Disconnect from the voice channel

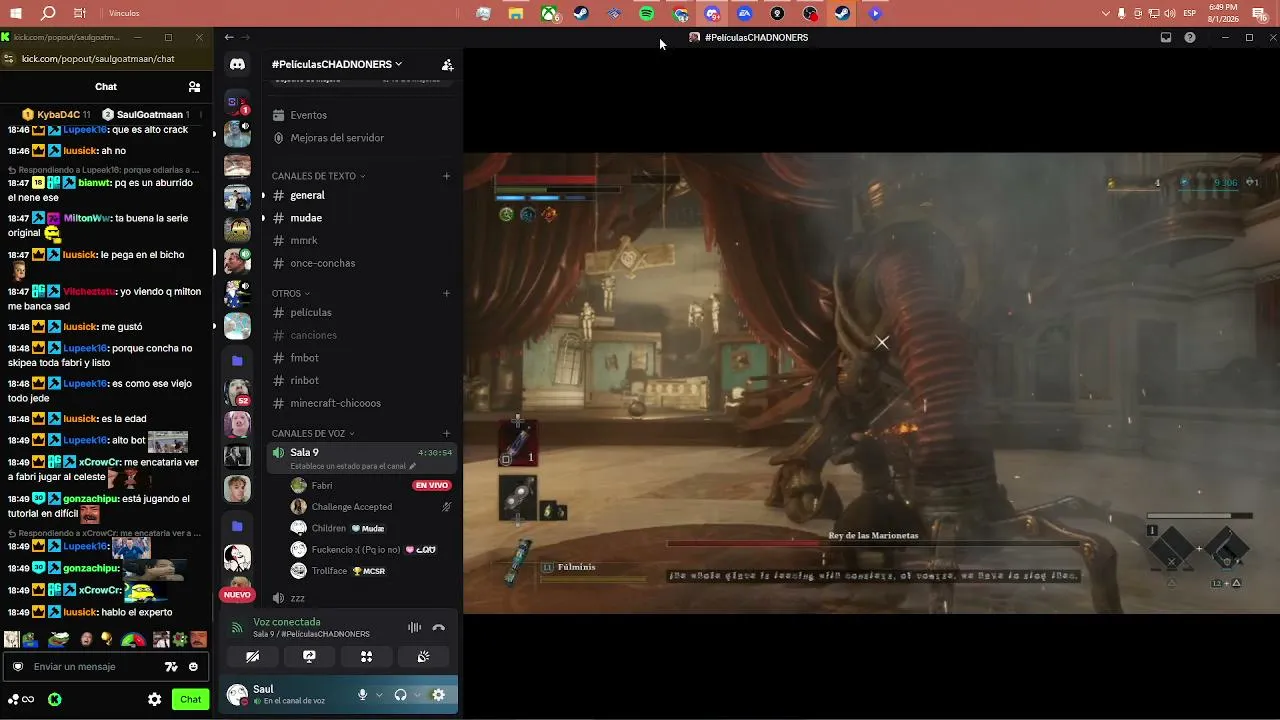coord(438,627)
